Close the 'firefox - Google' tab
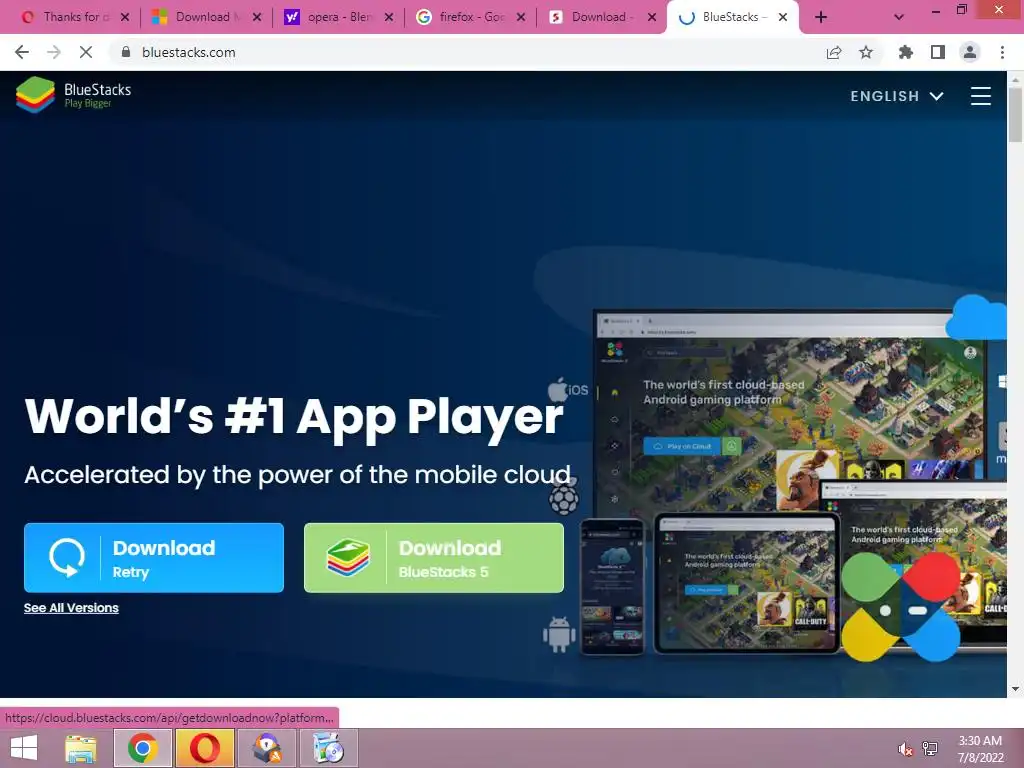 point(520,18)
